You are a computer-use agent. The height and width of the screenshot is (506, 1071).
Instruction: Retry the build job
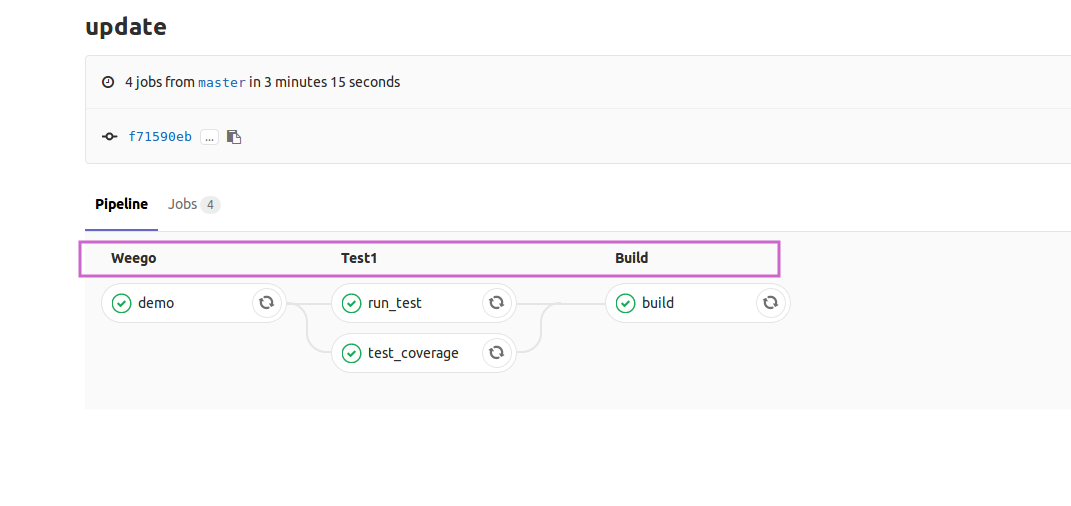point(770,302)
